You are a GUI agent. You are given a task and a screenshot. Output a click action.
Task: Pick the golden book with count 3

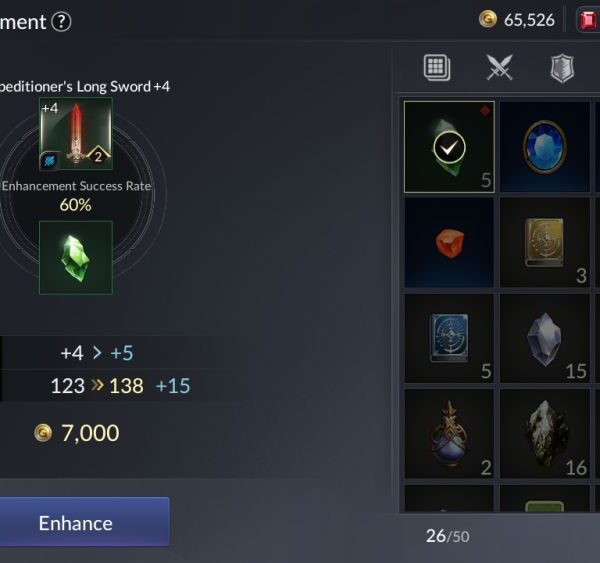[x=545, y=243]
